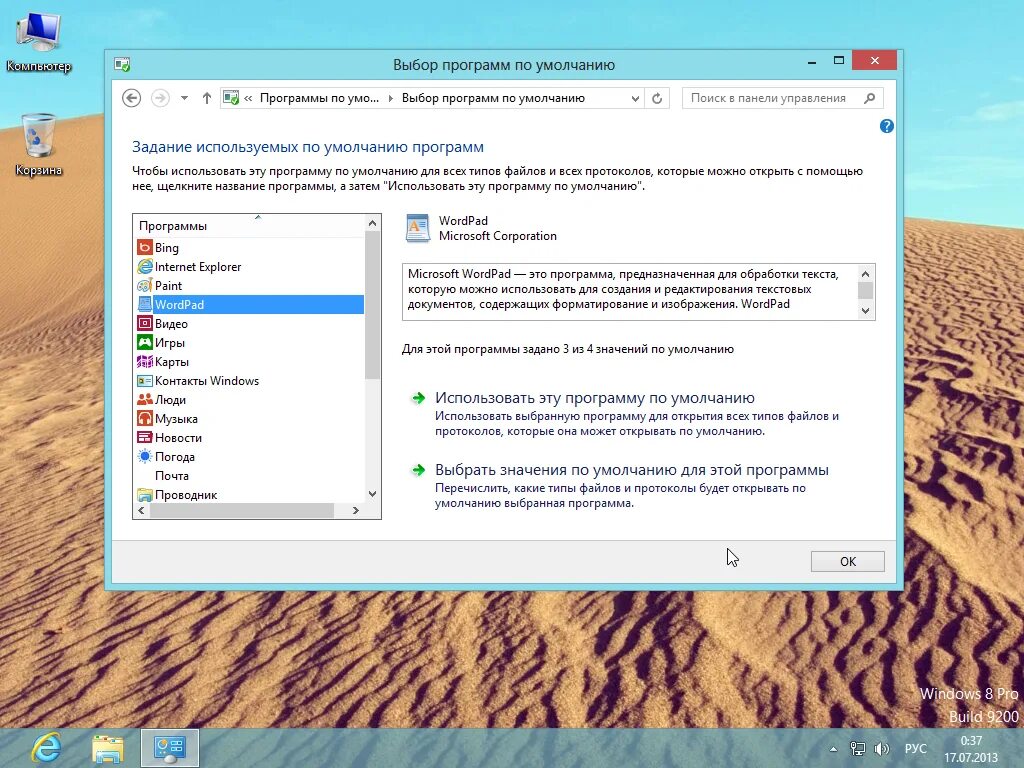Click Выбор программ по умолчанию breadcrumb
The image size is (1024, 768).
pos(493,98)
